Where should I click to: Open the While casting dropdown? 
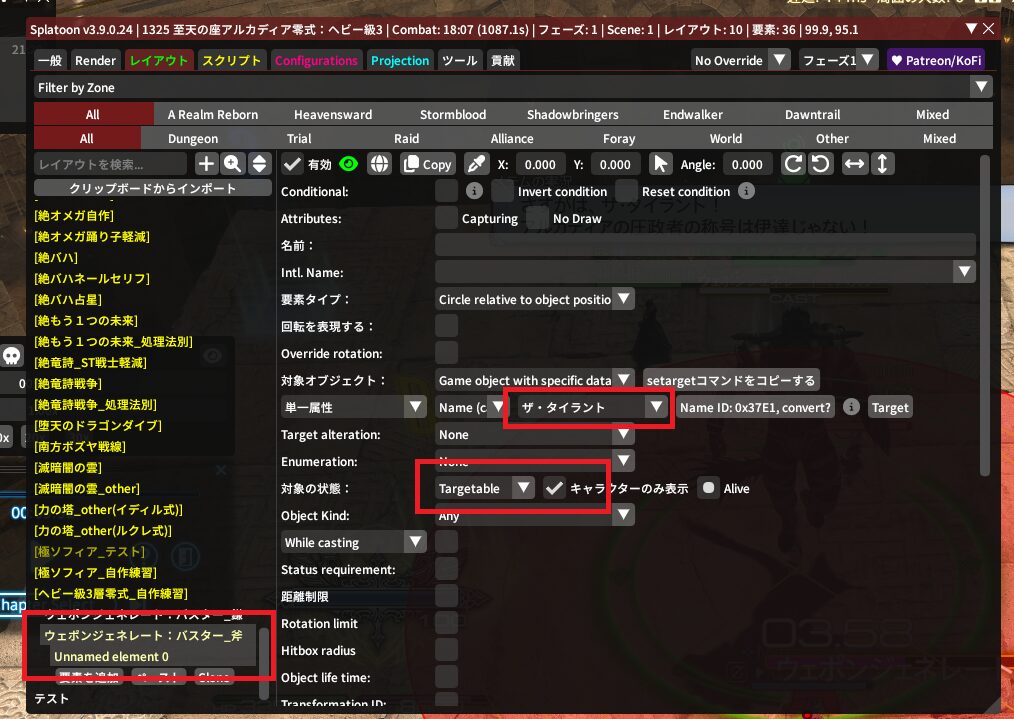(x=354, y=542)
